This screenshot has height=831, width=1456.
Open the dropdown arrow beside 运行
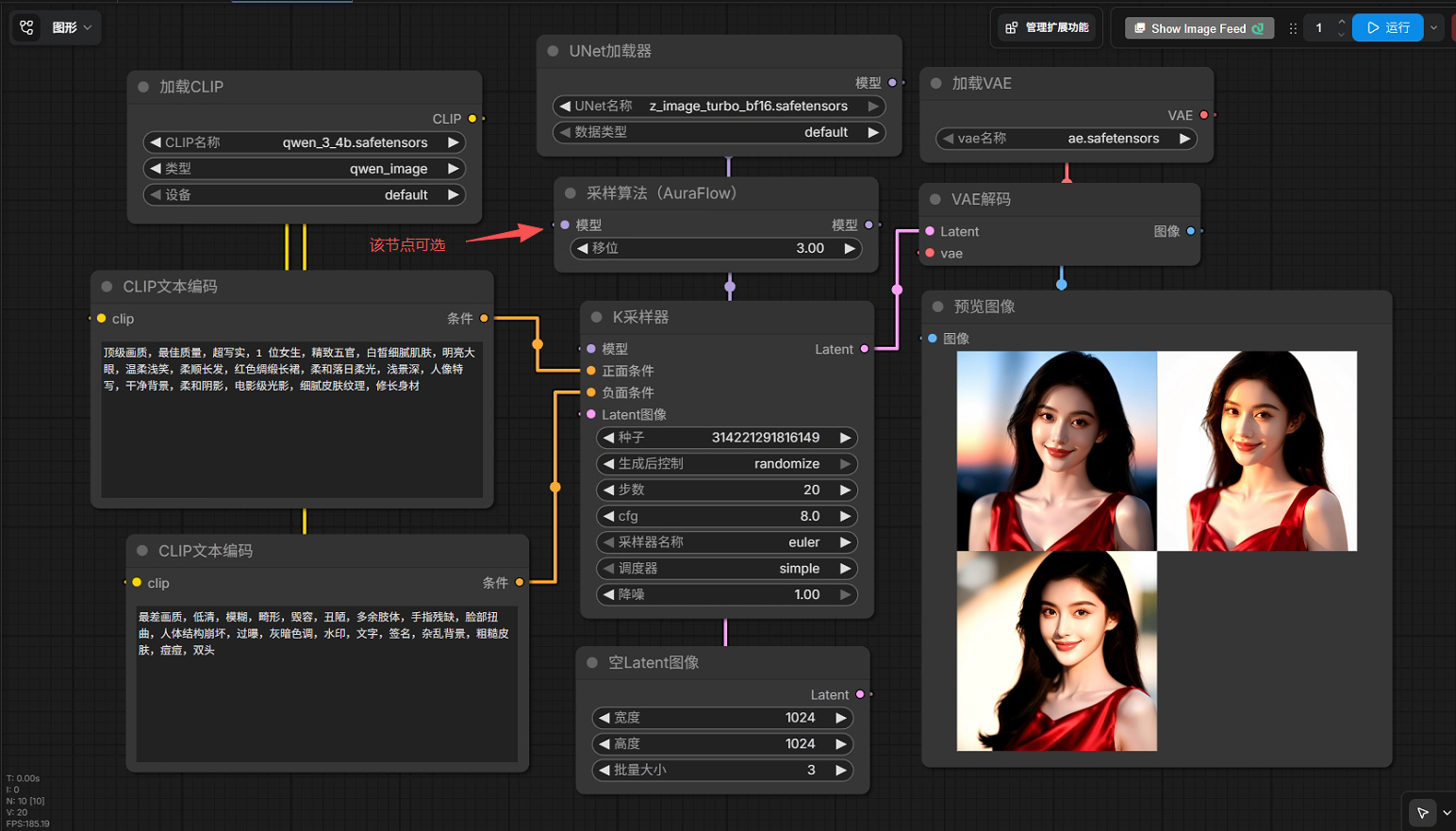1433,27
